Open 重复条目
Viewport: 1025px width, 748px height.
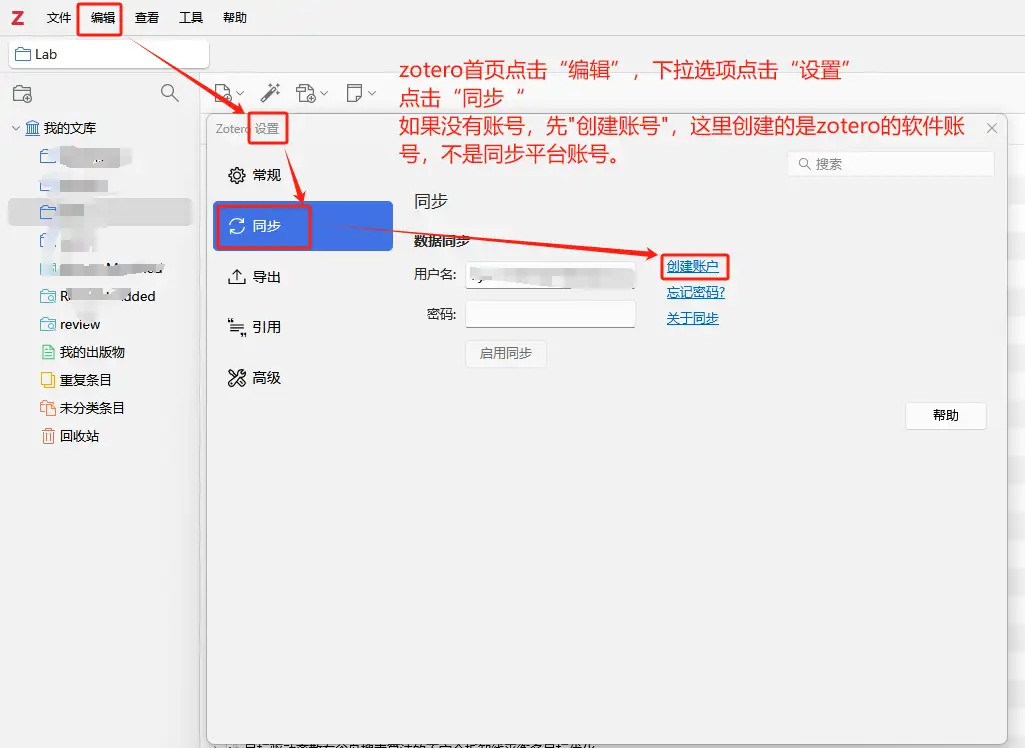point(86,380)
